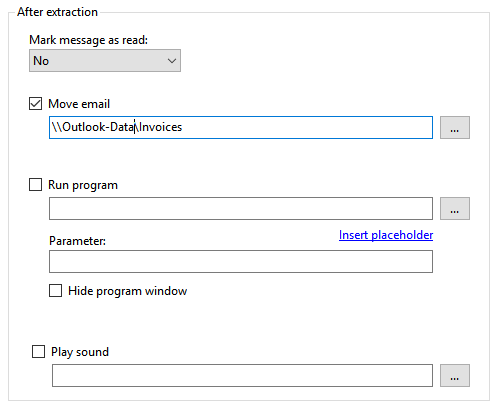Image resolution: width=499 pixels, height=407 pixels.
Task: Open the Mark message as read combo box
Action: tap(105, 61)
